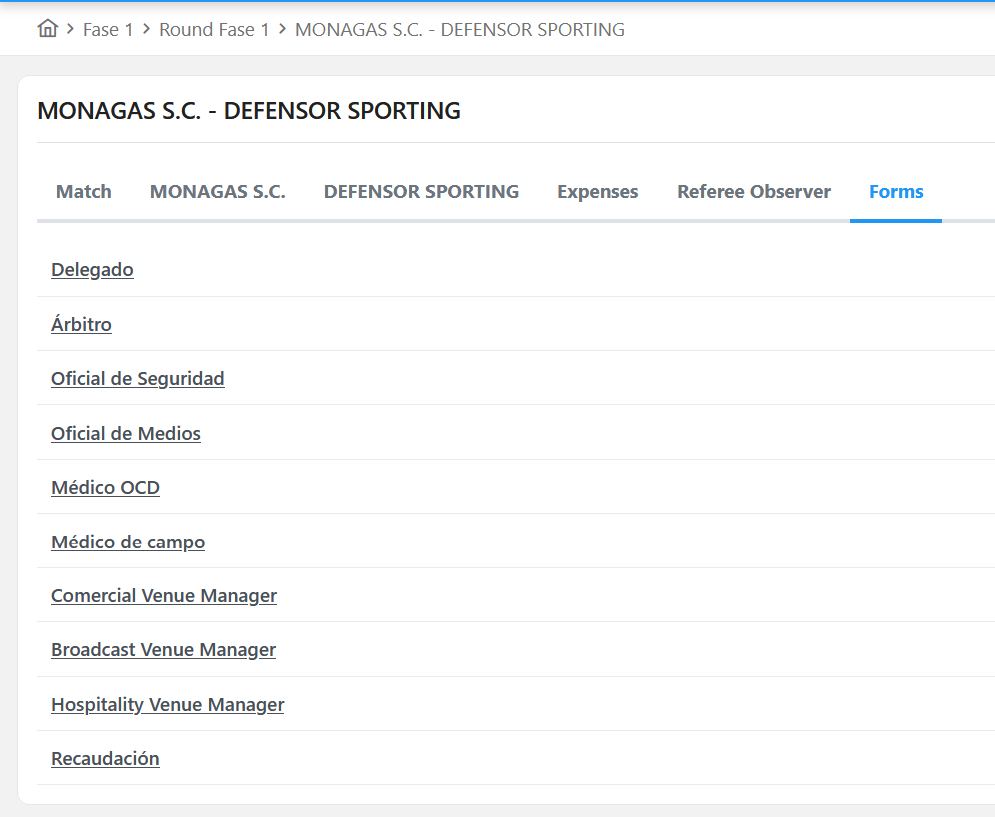
Task: Open the Oficial de Medios form
Action: click(126, 433)
